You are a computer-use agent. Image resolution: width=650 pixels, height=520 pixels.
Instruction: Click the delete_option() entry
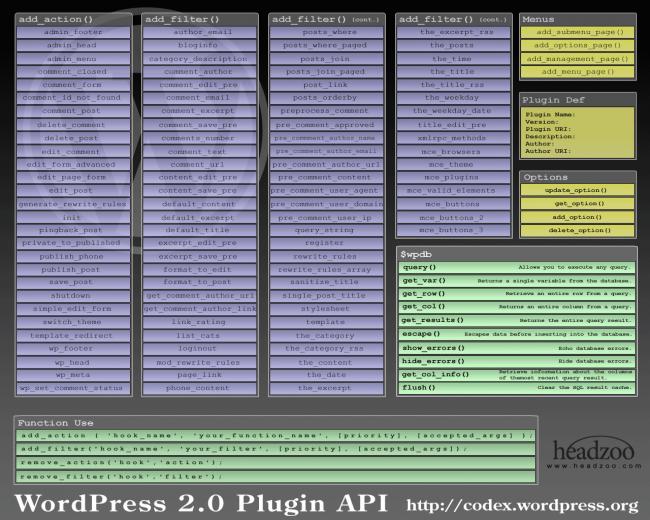click(578, 231)
